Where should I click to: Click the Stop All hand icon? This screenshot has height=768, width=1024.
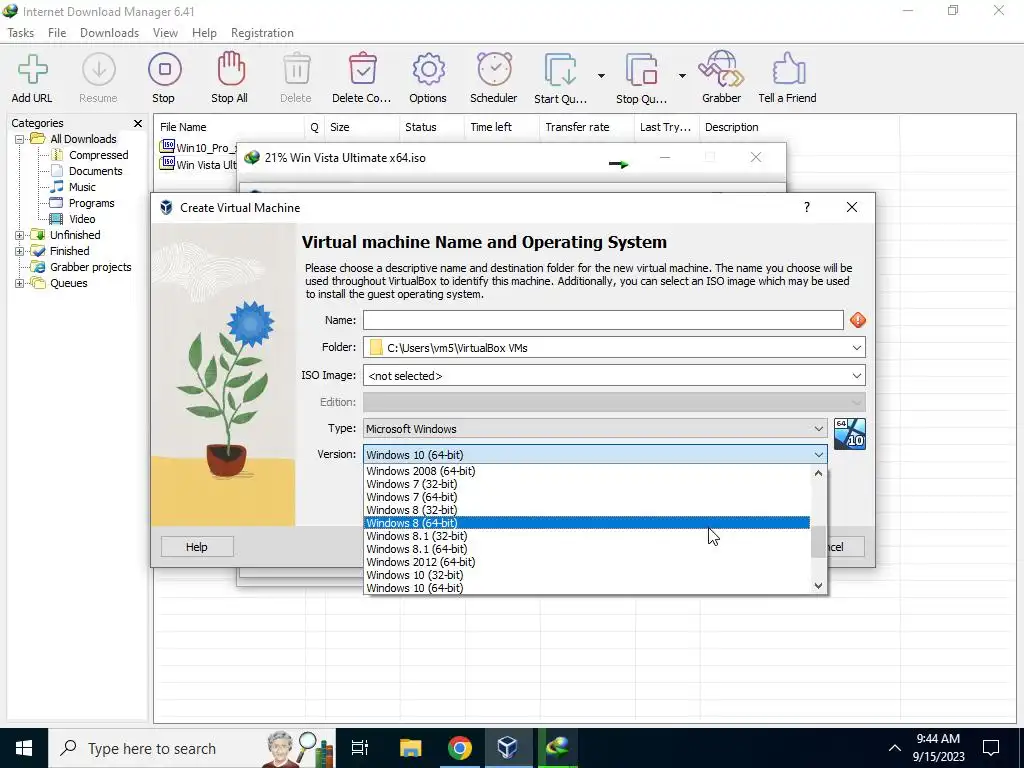231,69
